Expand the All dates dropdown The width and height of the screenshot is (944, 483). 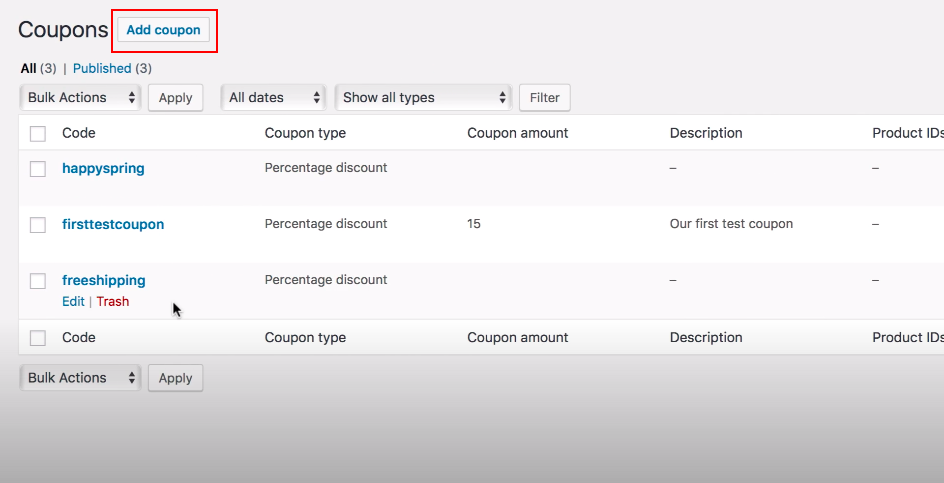click(x=273, y=97)
